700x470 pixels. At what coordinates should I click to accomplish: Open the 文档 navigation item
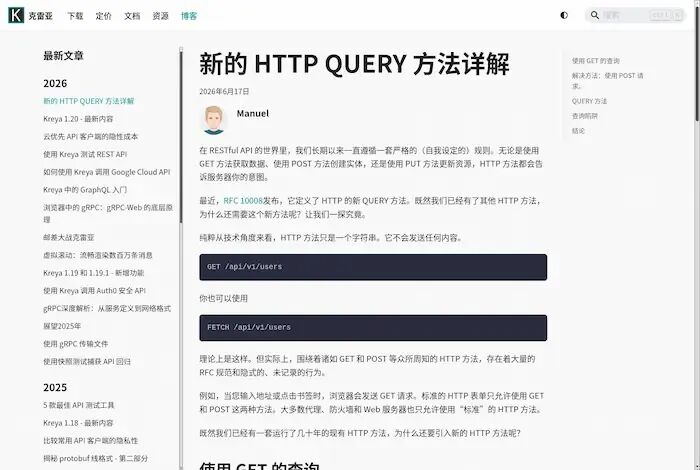tap(132, 16)
